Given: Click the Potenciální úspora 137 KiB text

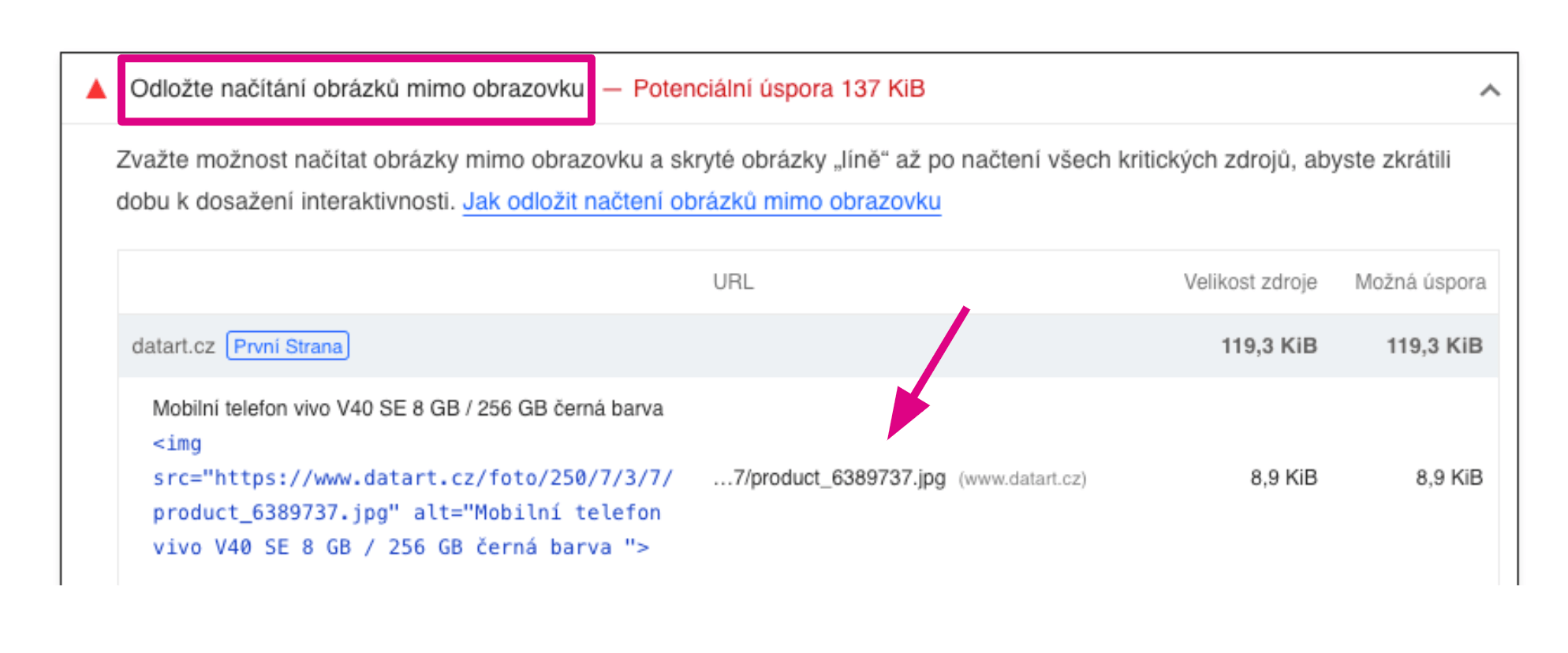Looking at the screenshot, I should click(778, 89).
